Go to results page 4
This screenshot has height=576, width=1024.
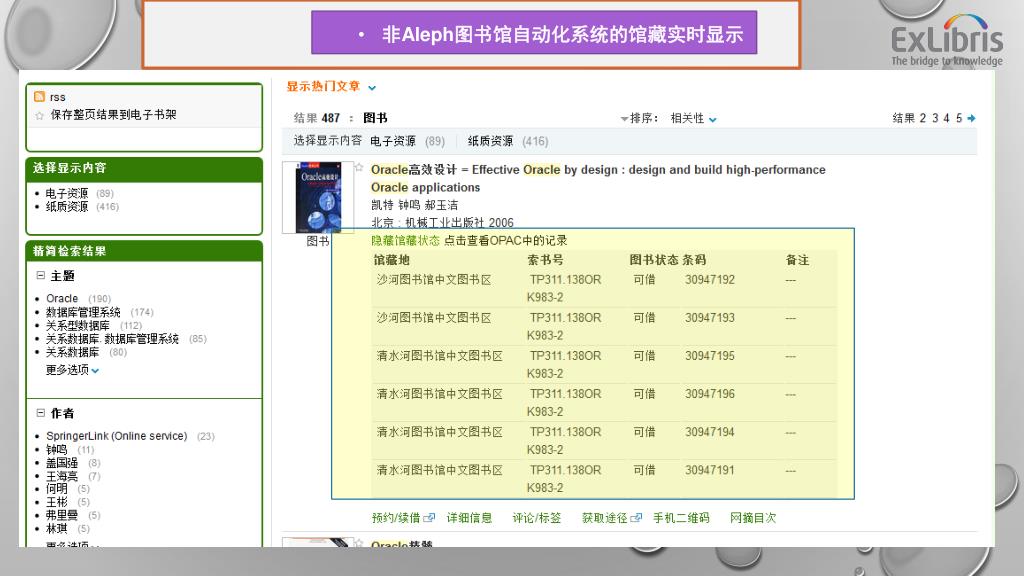tap(946, 118)
